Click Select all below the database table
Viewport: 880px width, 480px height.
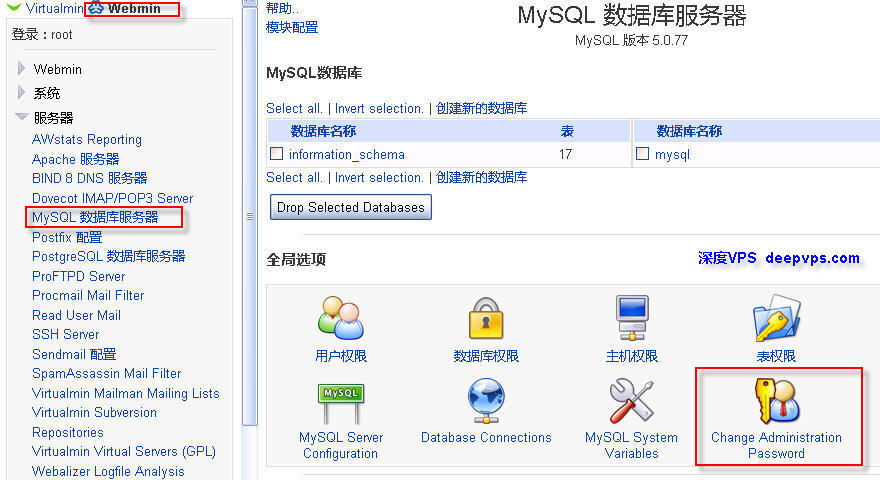pos(294,177)
